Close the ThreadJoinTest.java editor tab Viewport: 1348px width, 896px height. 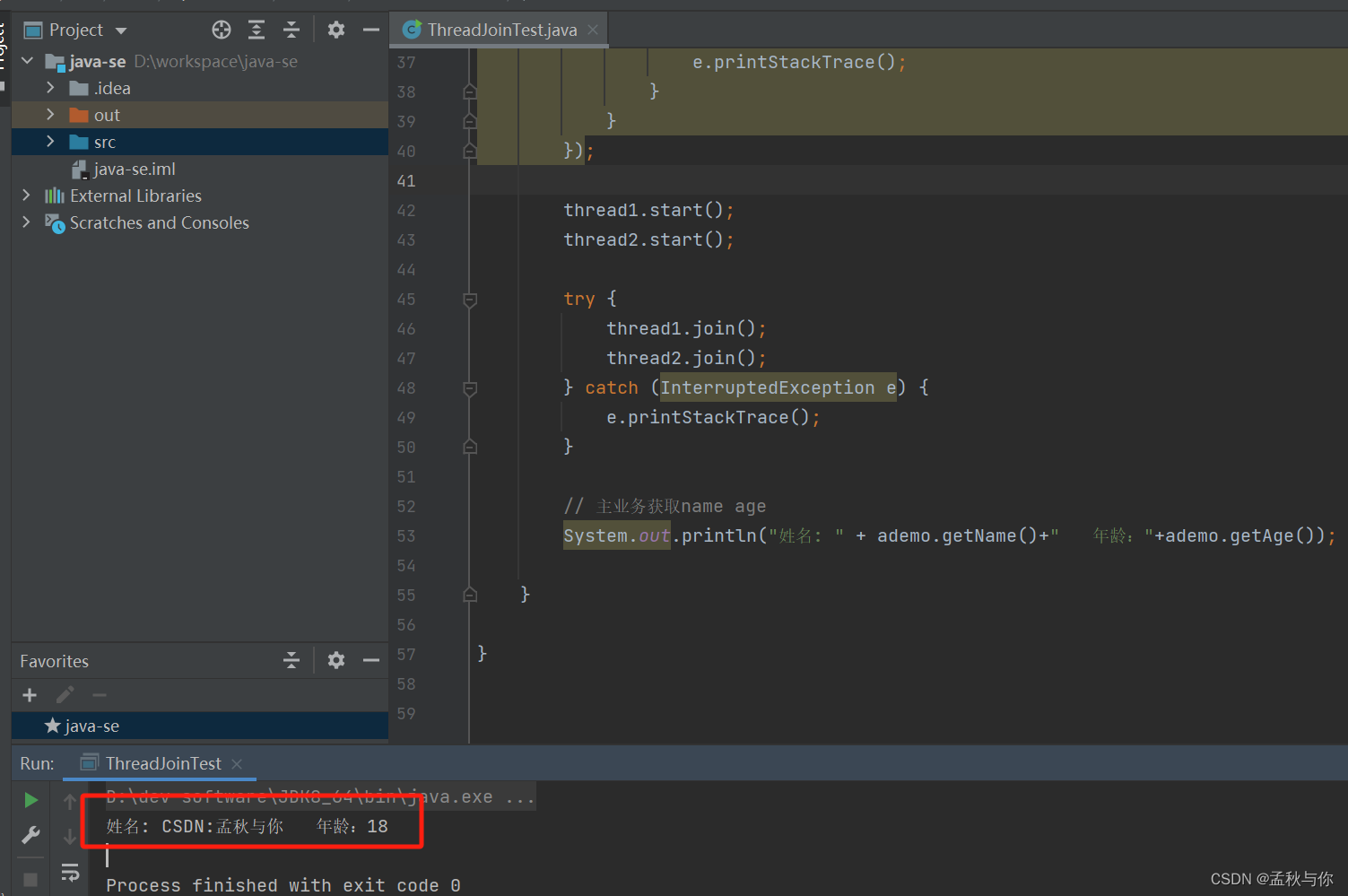coord(593,30)
